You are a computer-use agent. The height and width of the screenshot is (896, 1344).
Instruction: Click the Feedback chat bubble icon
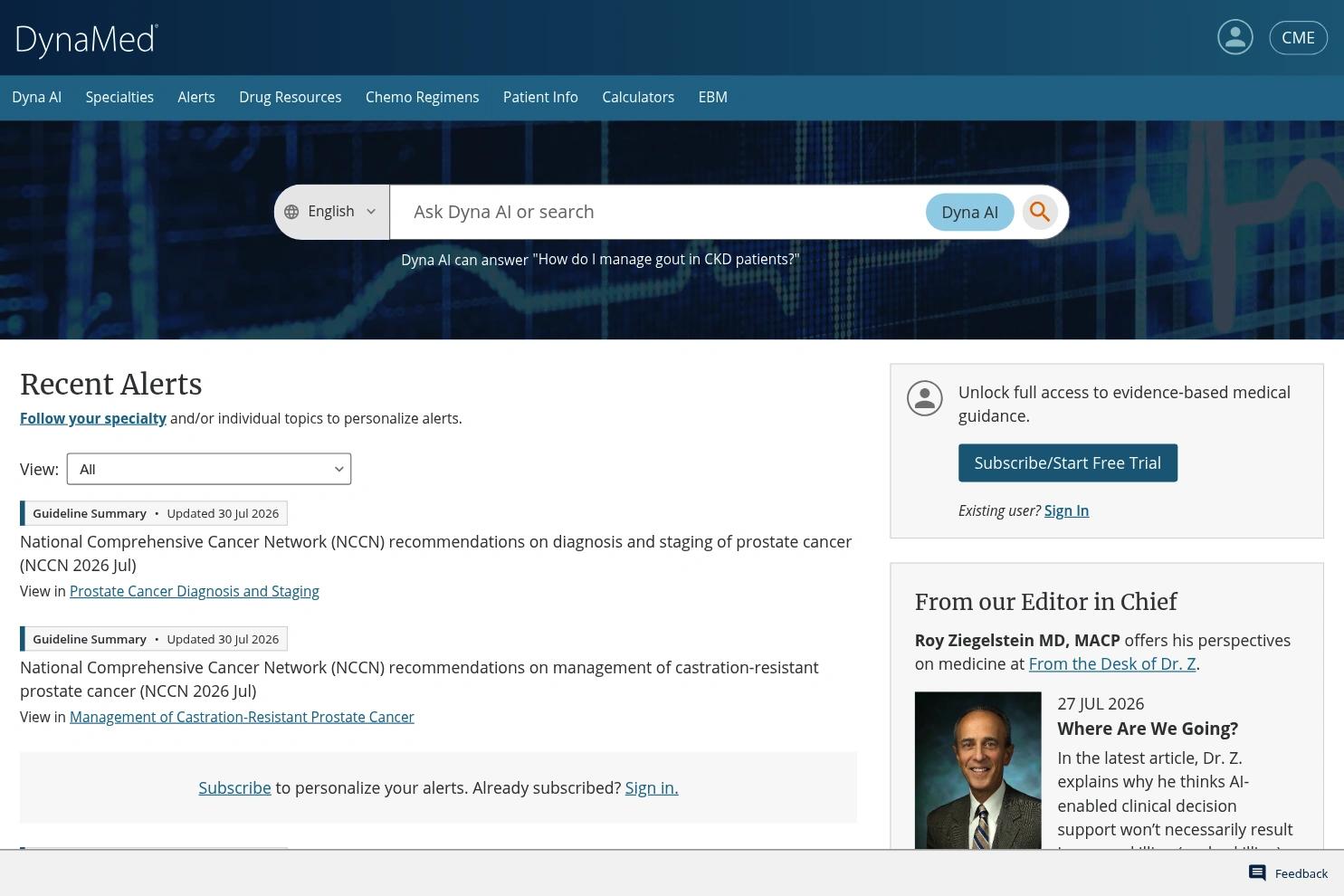[x=1257, y=872]
